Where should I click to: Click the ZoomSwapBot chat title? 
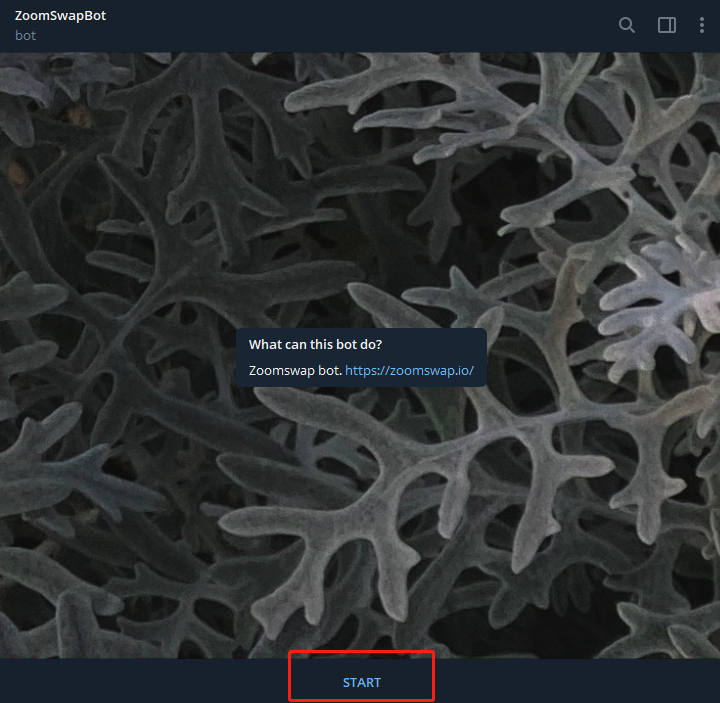coord(60,16)
